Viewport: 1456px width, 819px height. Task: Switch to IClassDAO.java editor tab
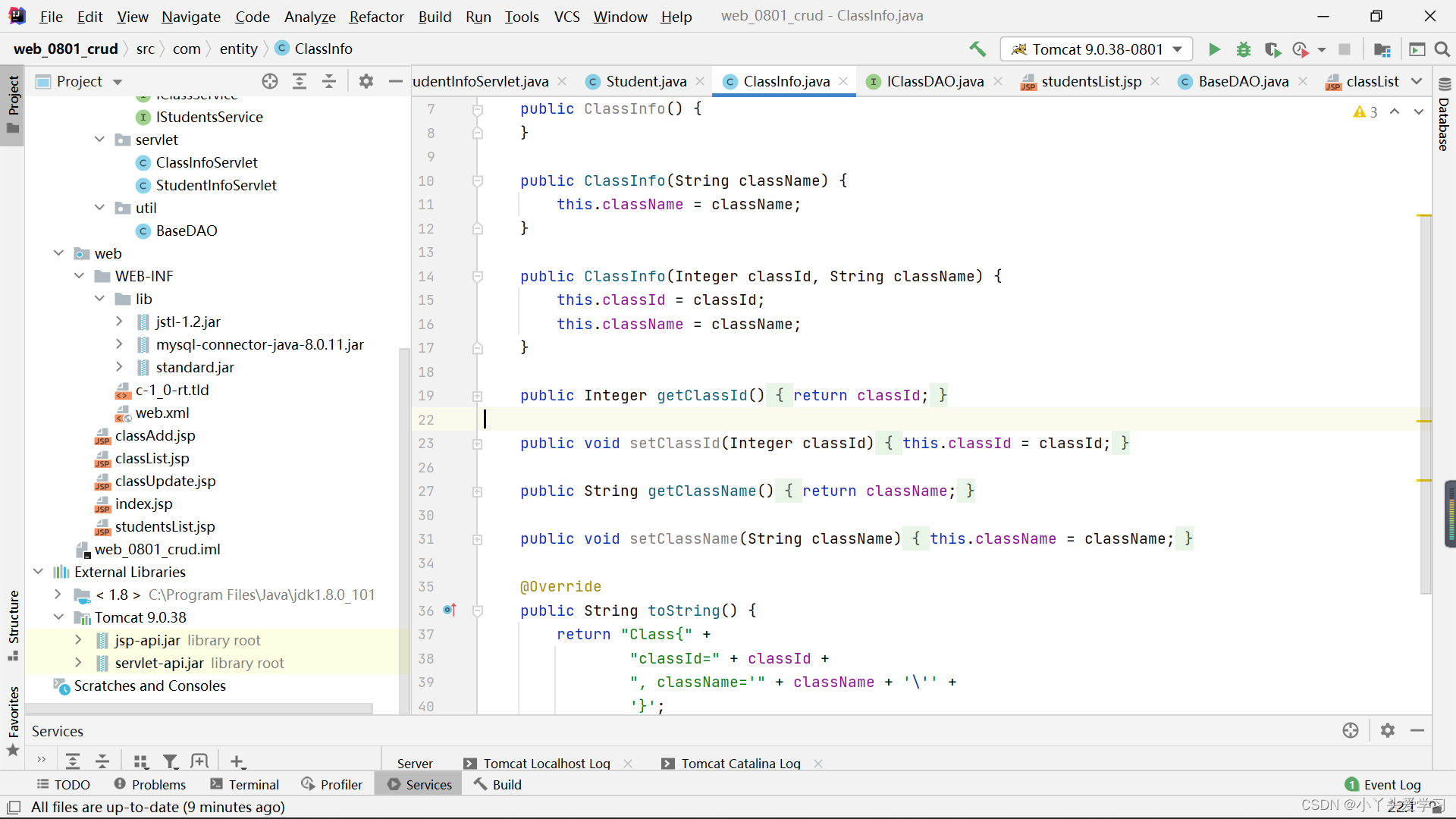coord(935,81)
